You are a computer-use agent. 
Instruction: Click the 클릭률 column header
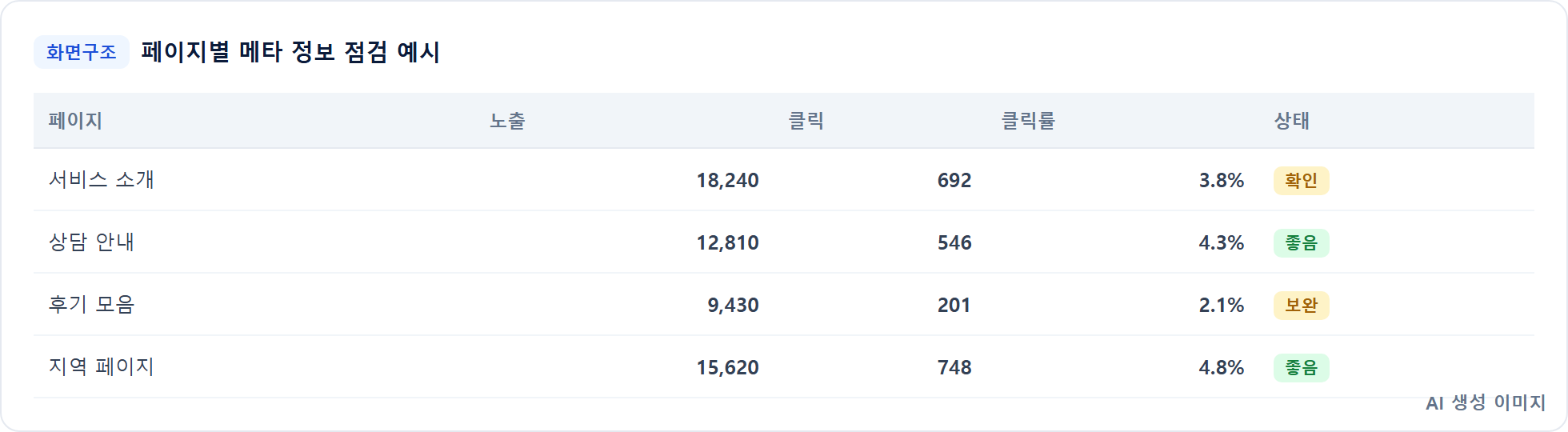point(1028,121)
